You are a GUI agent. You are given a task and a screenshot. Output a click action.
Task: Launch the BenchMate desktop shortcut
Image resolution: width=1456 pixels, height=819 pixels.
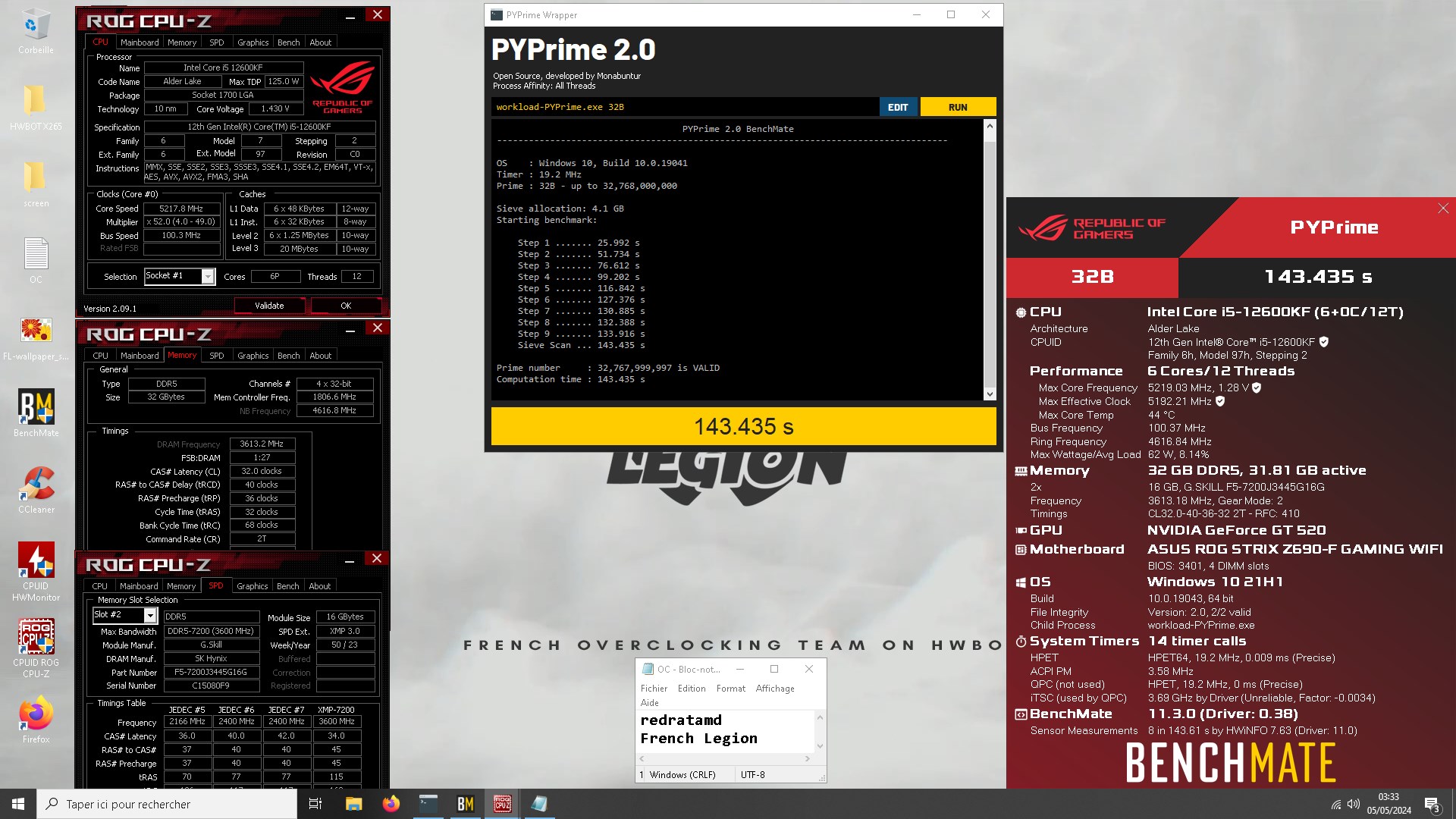tap(36, 413)
